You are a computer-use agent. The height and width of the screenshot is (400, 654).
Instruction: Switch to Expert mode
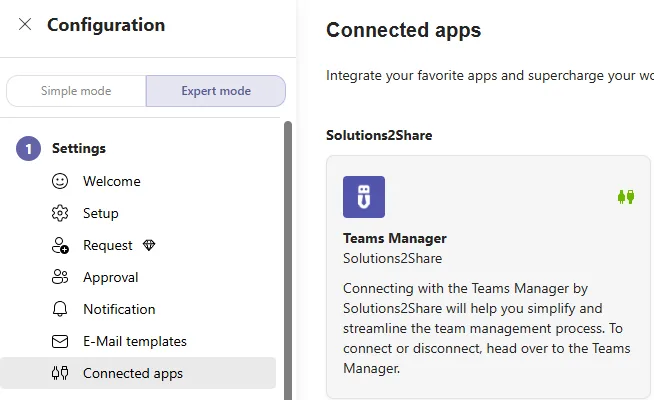216,91
